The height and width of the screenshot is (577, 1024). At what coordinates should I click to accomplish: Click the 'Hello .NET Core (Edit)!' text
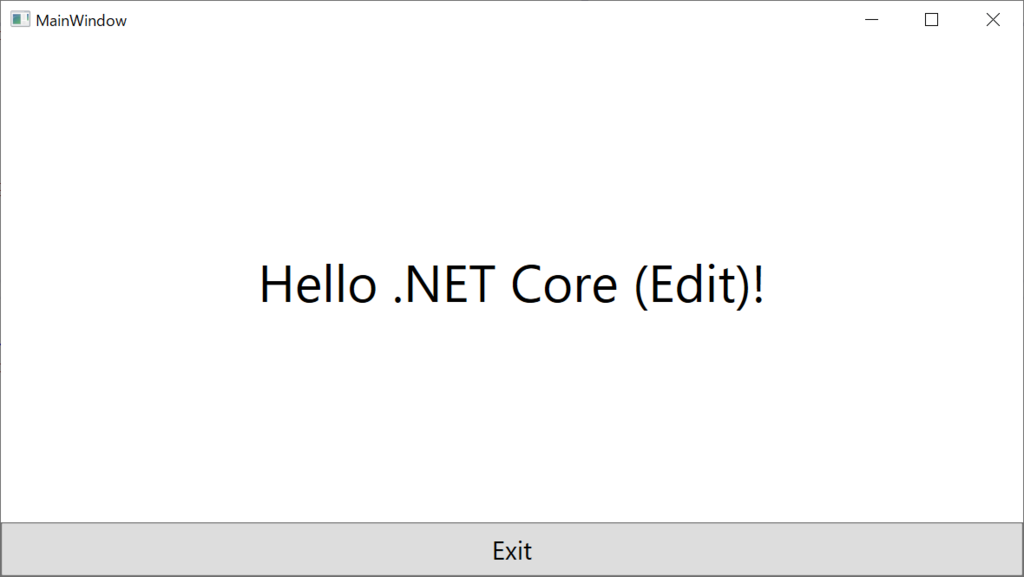(x=512, y=285)
